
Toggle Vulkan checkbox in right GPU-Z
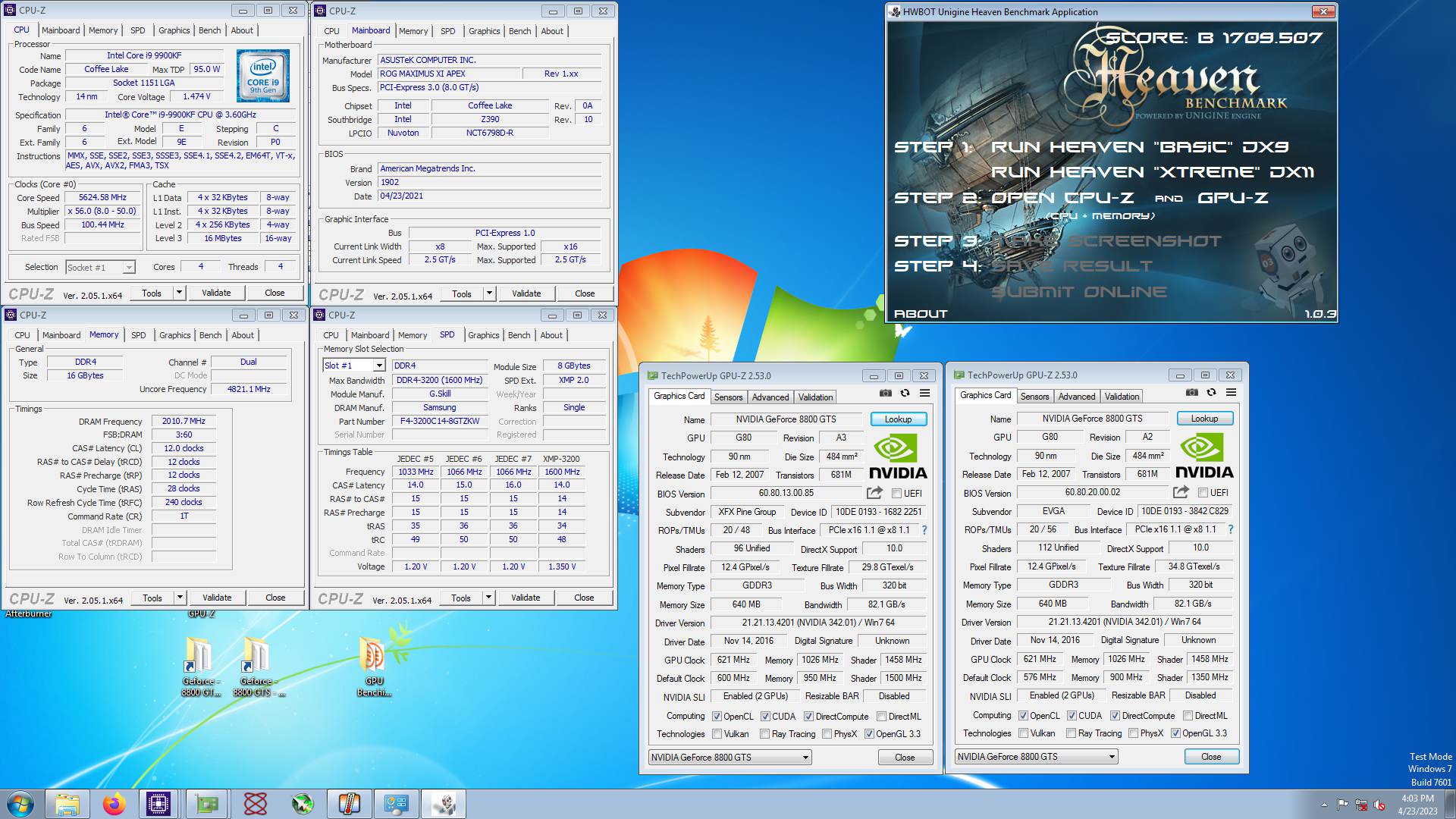1023,733
